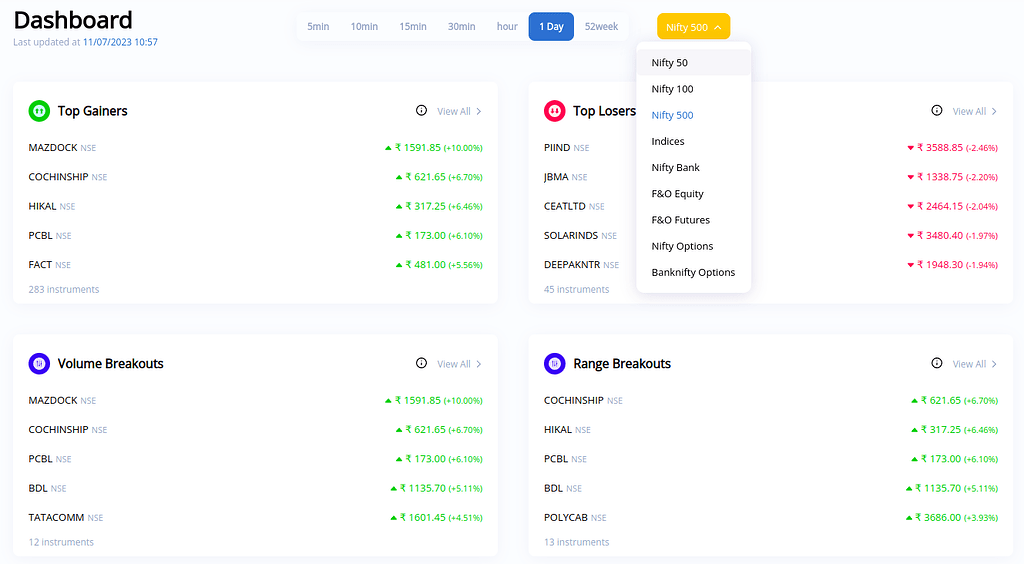Open View All for Range Breakouts
This screenshot has width=1024, height=564.
pyautogui.click(x=974, y=364)
